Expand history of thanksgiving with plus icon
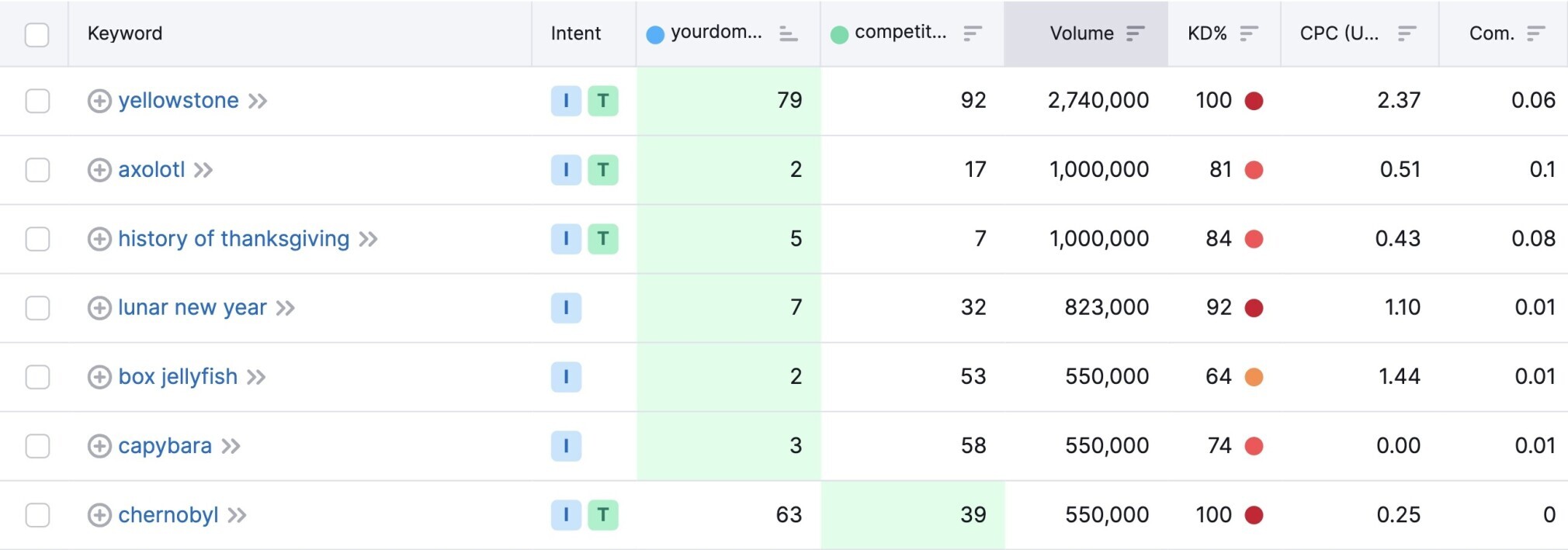The image size is (1568, 550). point(99,239)
